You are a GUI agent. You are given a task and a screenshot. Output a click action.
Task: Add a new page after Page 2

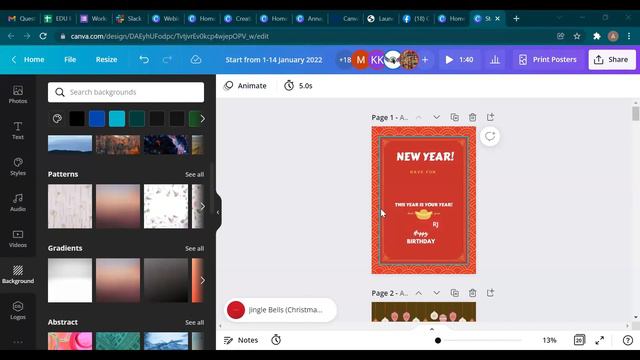490,293
